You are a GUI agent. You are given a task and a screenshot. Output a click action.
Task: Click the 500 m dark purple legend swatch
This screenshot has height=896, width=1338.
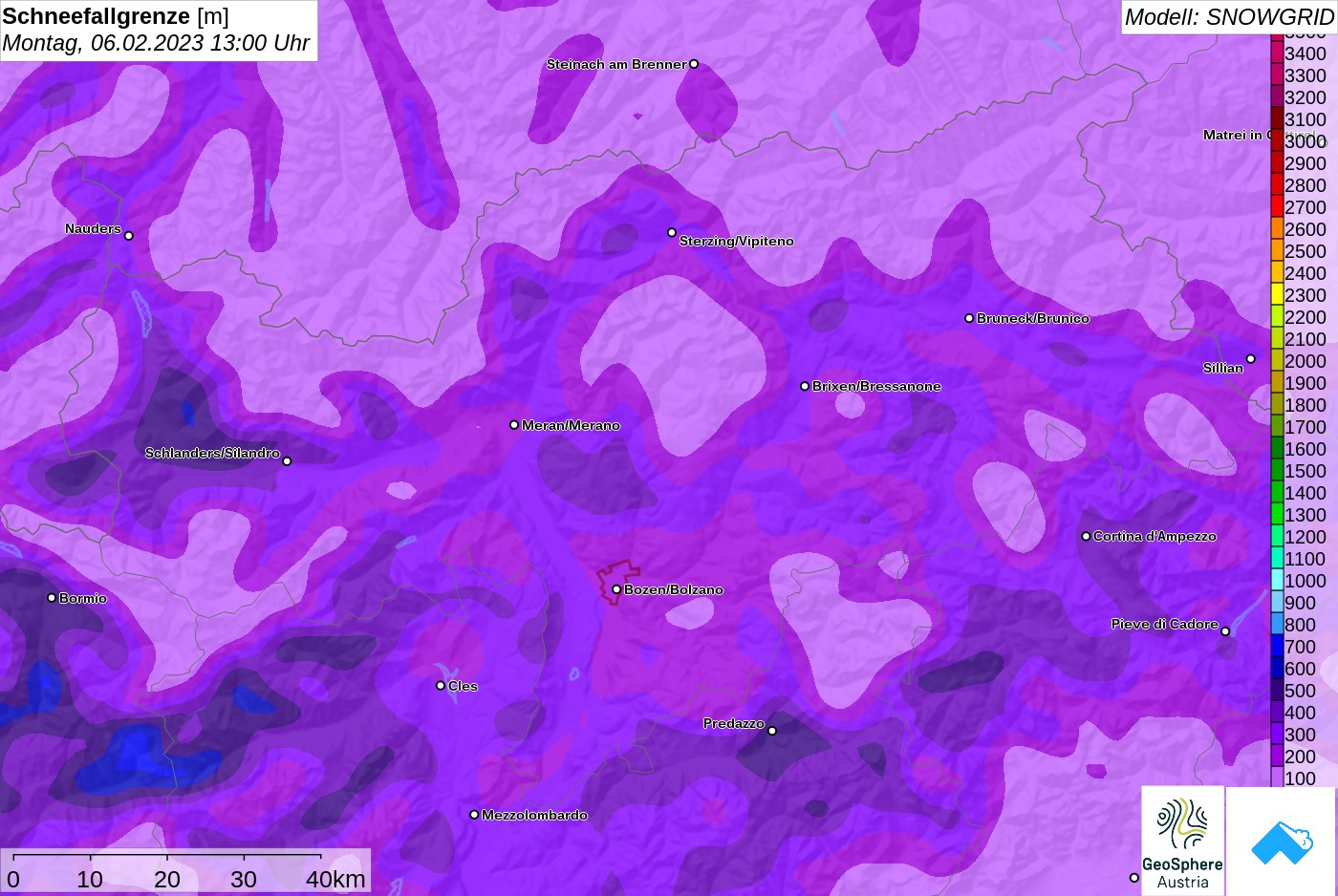1277,690
